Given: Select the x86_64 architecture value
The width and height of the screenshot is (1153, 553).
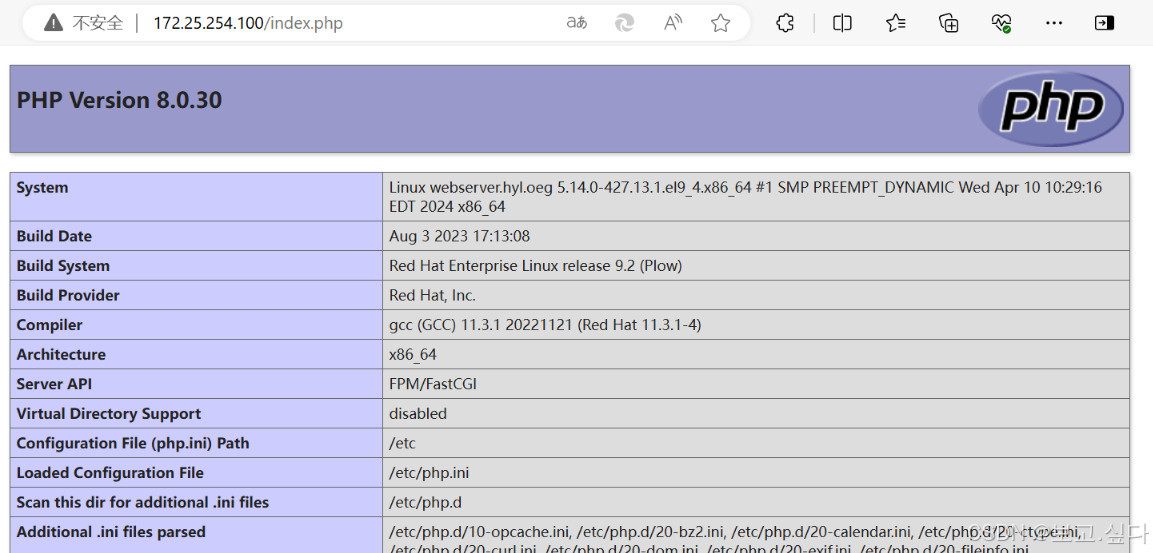Looking at the screenshot, I should (413, 354).
